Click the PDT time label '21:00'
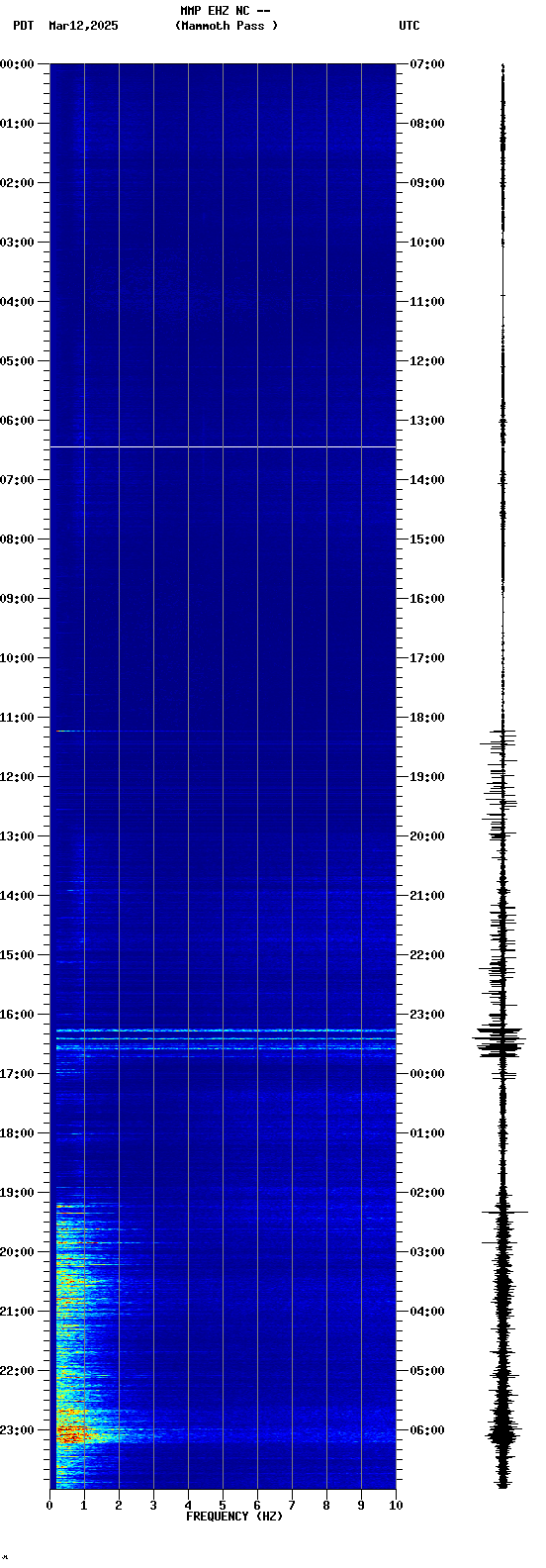546x1568 pixels. click(x=17, y=1312)
